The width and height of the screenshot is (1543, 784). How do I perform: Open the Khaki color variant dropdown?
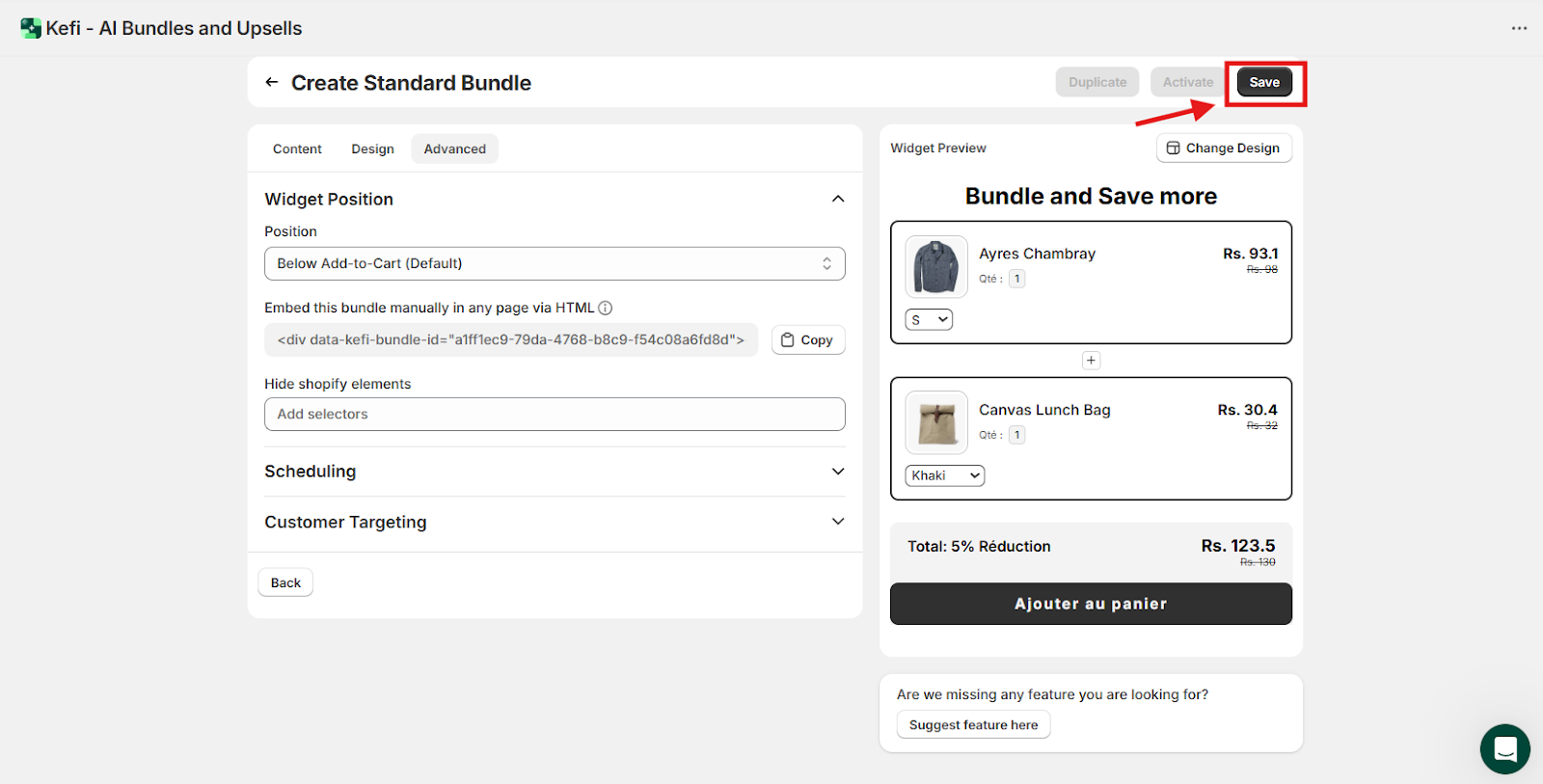[x=944, y=475]
